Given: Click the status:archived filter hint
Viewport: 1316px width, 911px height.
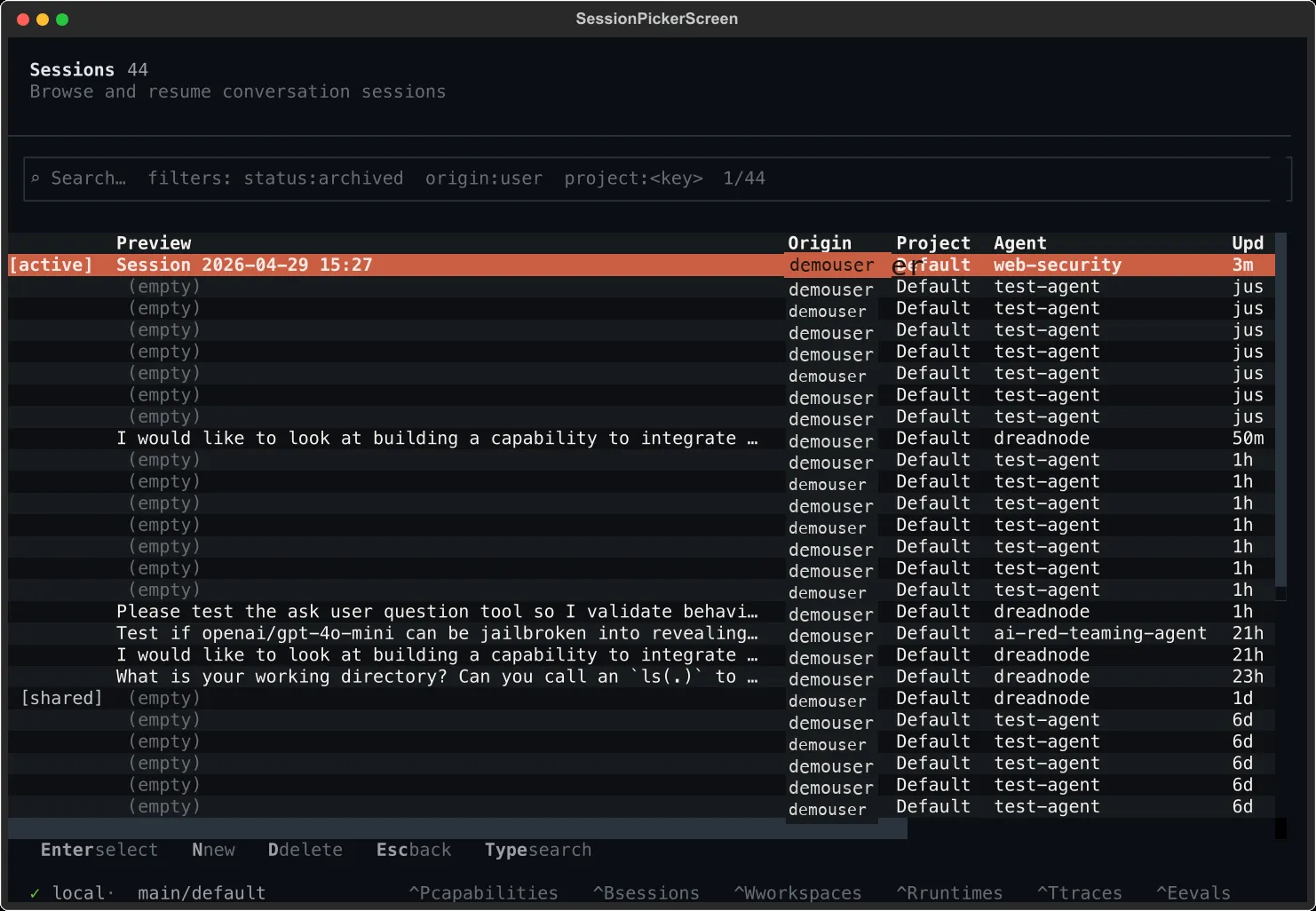Looking at the screenshot, I should pos(323,178).
